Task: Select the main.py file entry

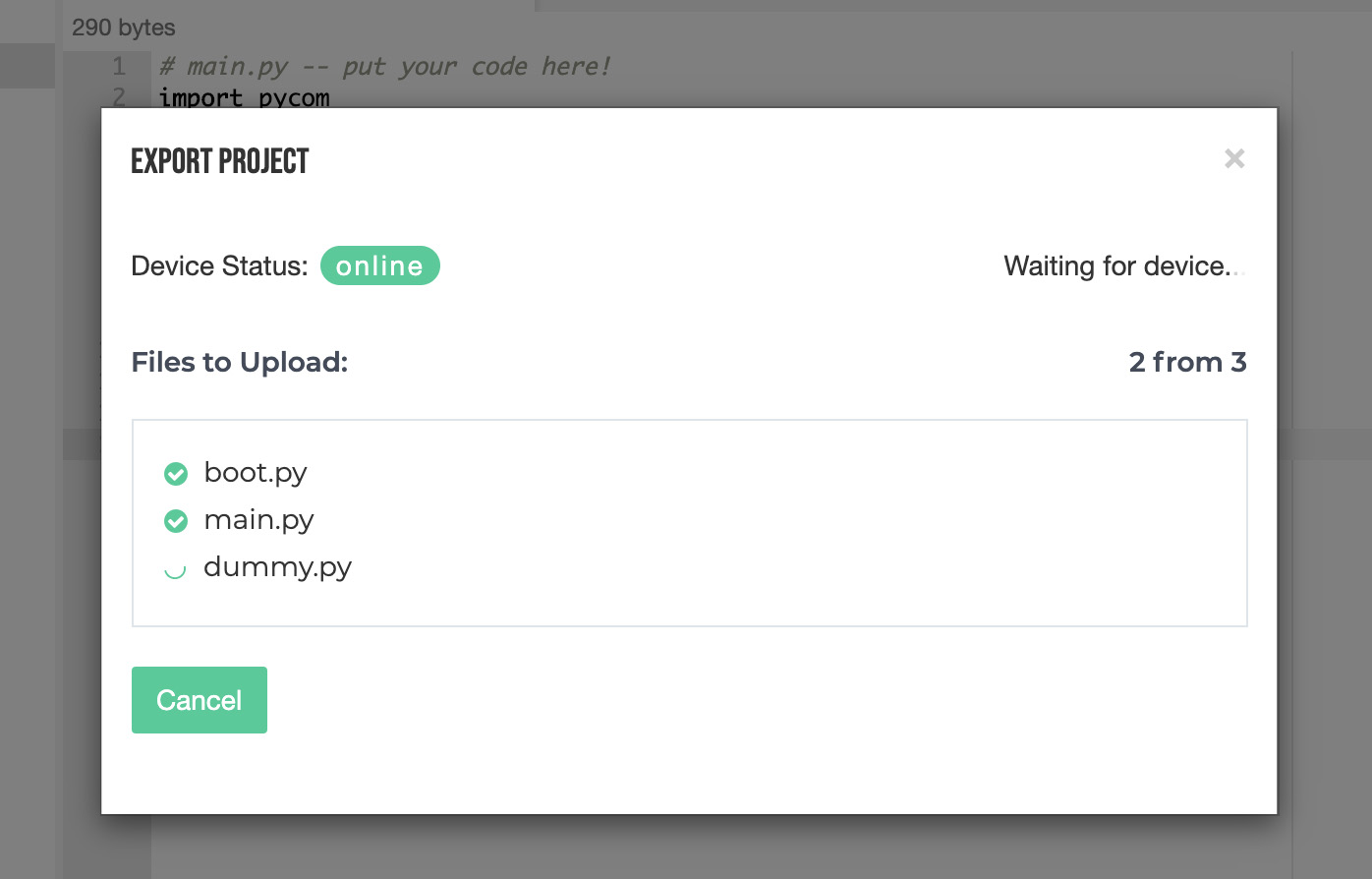Action: pos(258,520)
